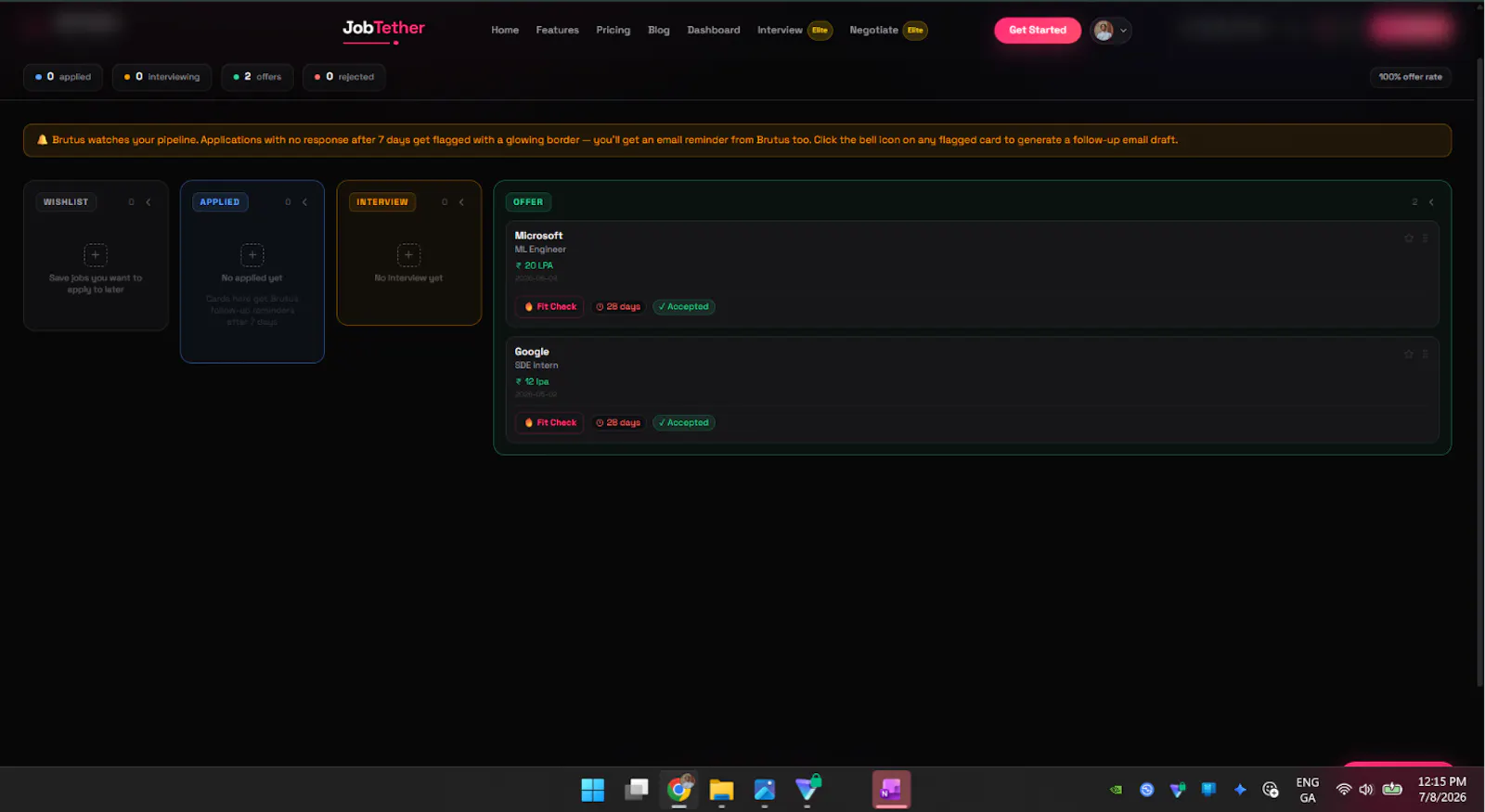Viewport: 1485px width, 812px height.
Task: Click the 100% offer rate badge
Action: (1411, 77)
